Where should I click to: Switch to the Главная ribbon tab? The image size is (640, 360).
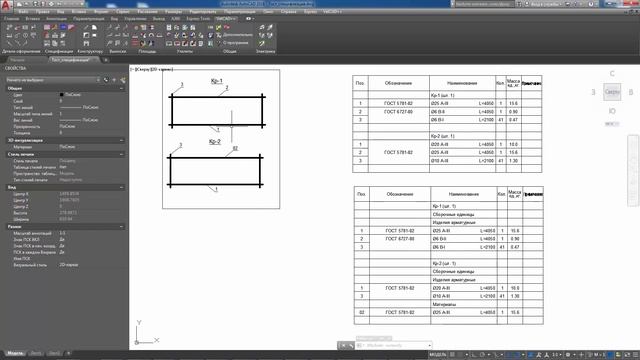coord(11,19)
